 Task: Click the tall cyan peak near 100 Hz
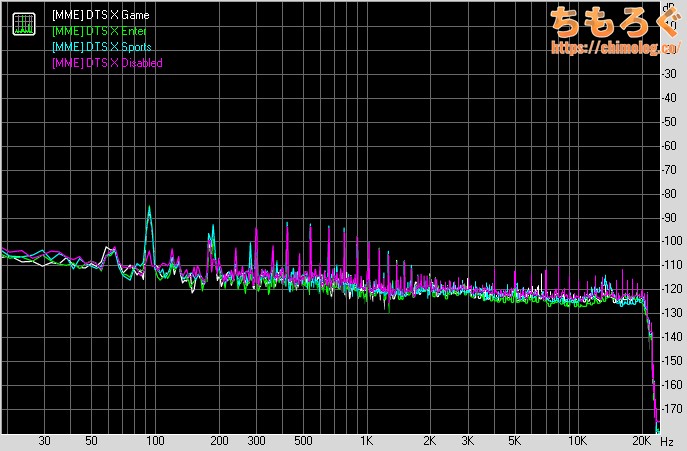[149, 211]
